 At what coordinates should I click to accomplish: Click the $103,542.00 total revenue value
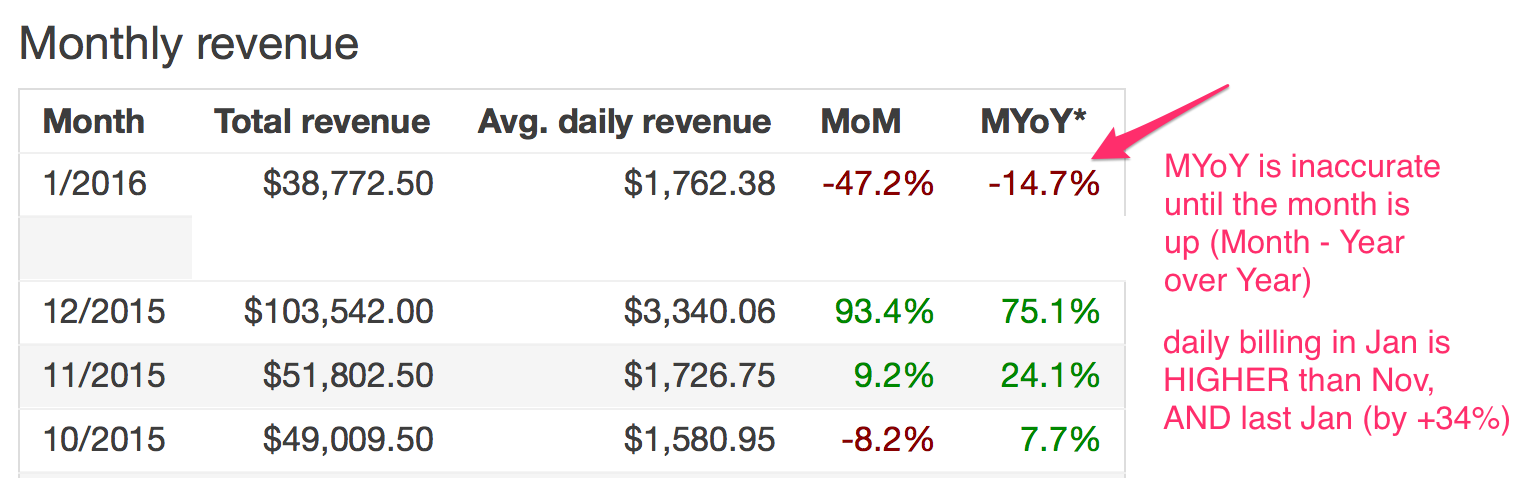[339, 312]
